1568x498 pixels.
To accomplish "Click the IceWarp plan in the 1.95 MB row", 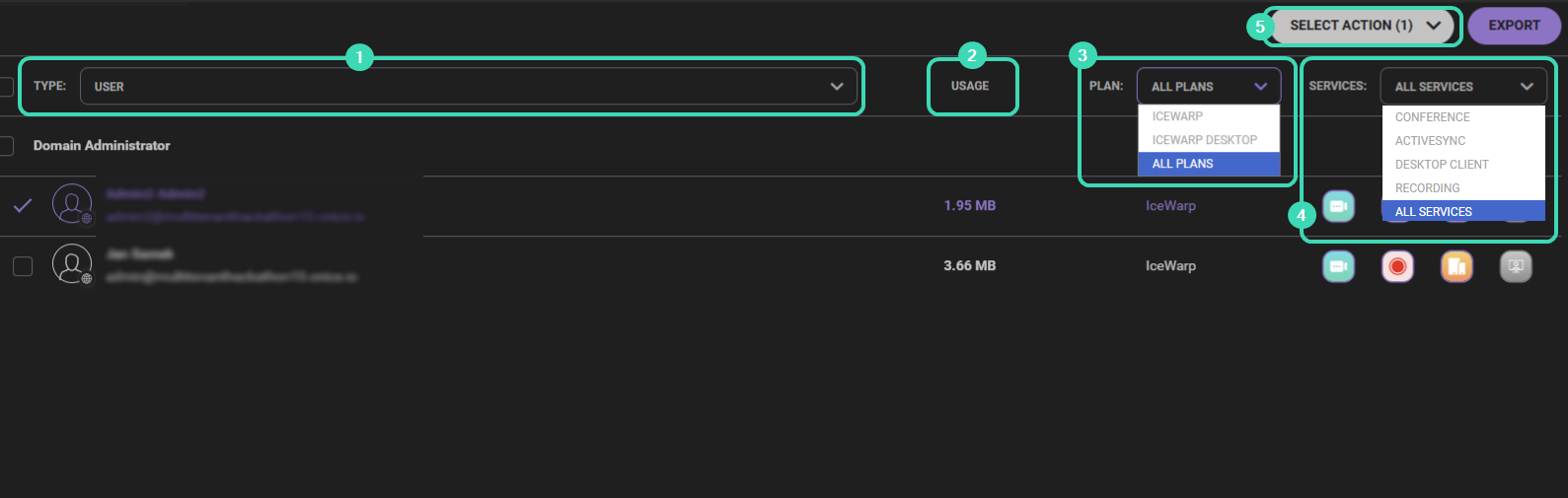I will (1170, 205).
